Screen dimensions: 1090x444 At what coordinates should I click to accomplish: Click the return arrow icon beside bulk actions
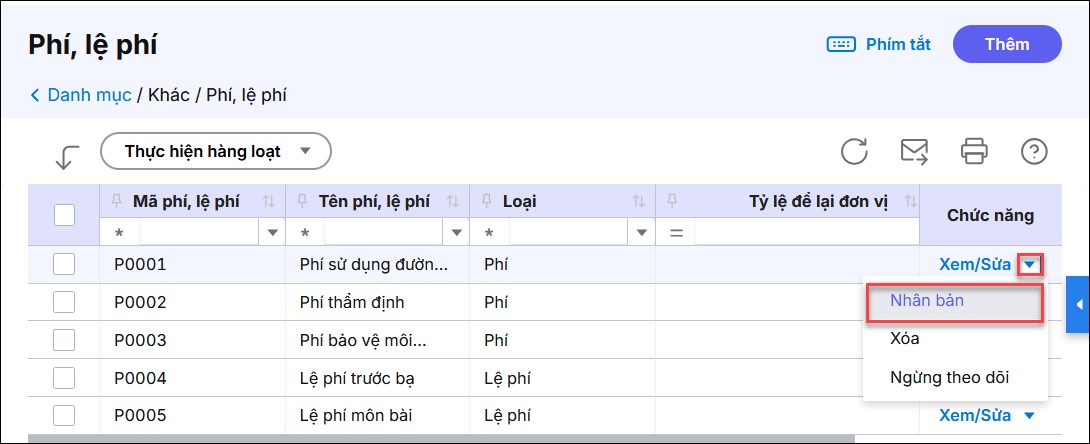67,156
